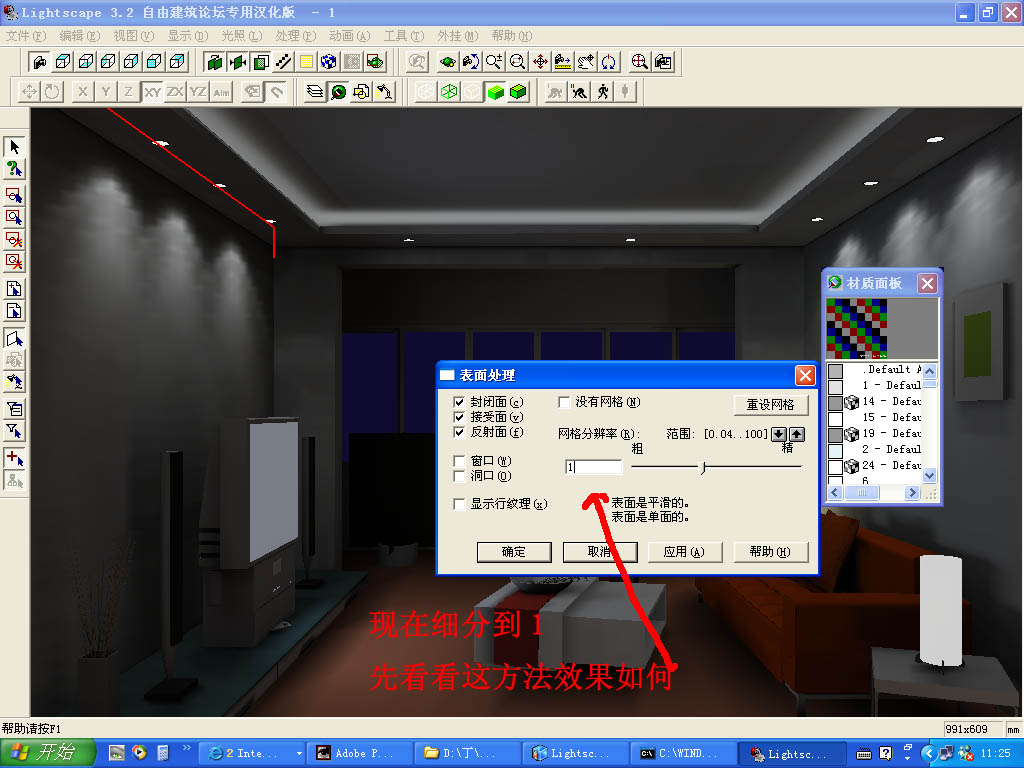The width and height of the screenshot is (1024, 768).
Task: Click the red target magnifier icon
Action: point(639,62)
